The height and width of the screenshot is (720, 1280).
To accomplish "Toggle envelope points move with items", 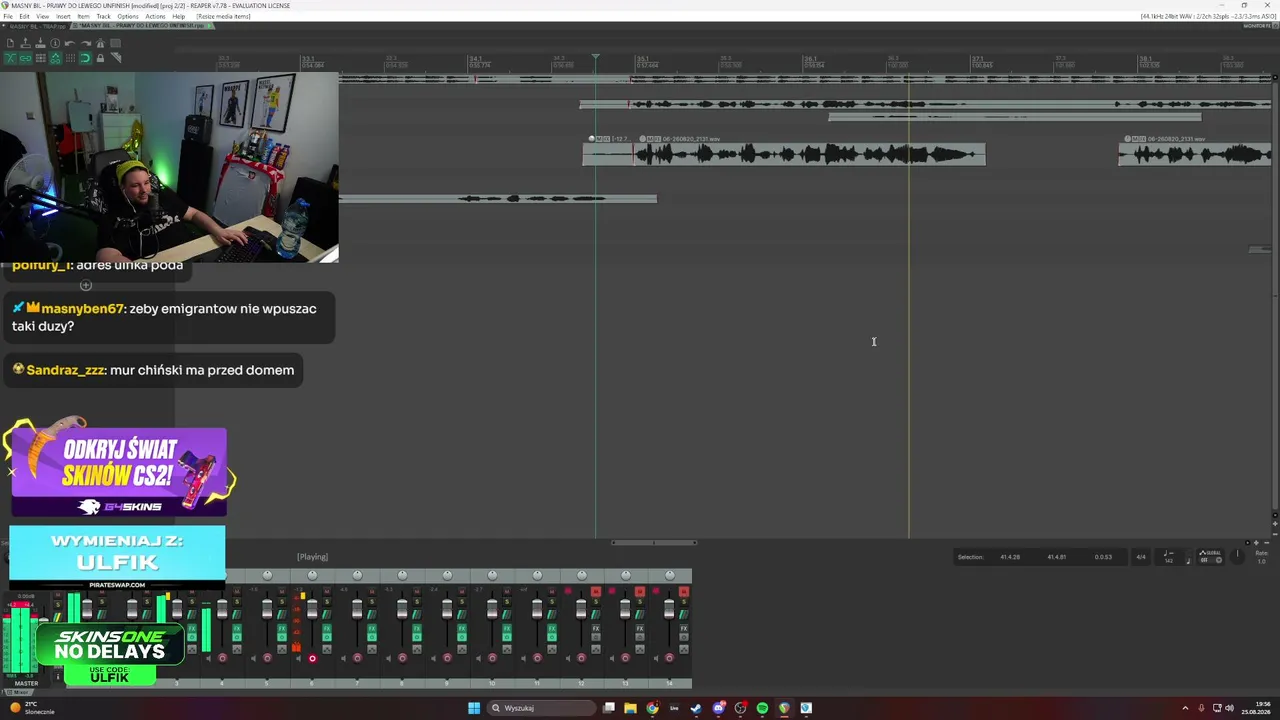I will click(55, 58).
